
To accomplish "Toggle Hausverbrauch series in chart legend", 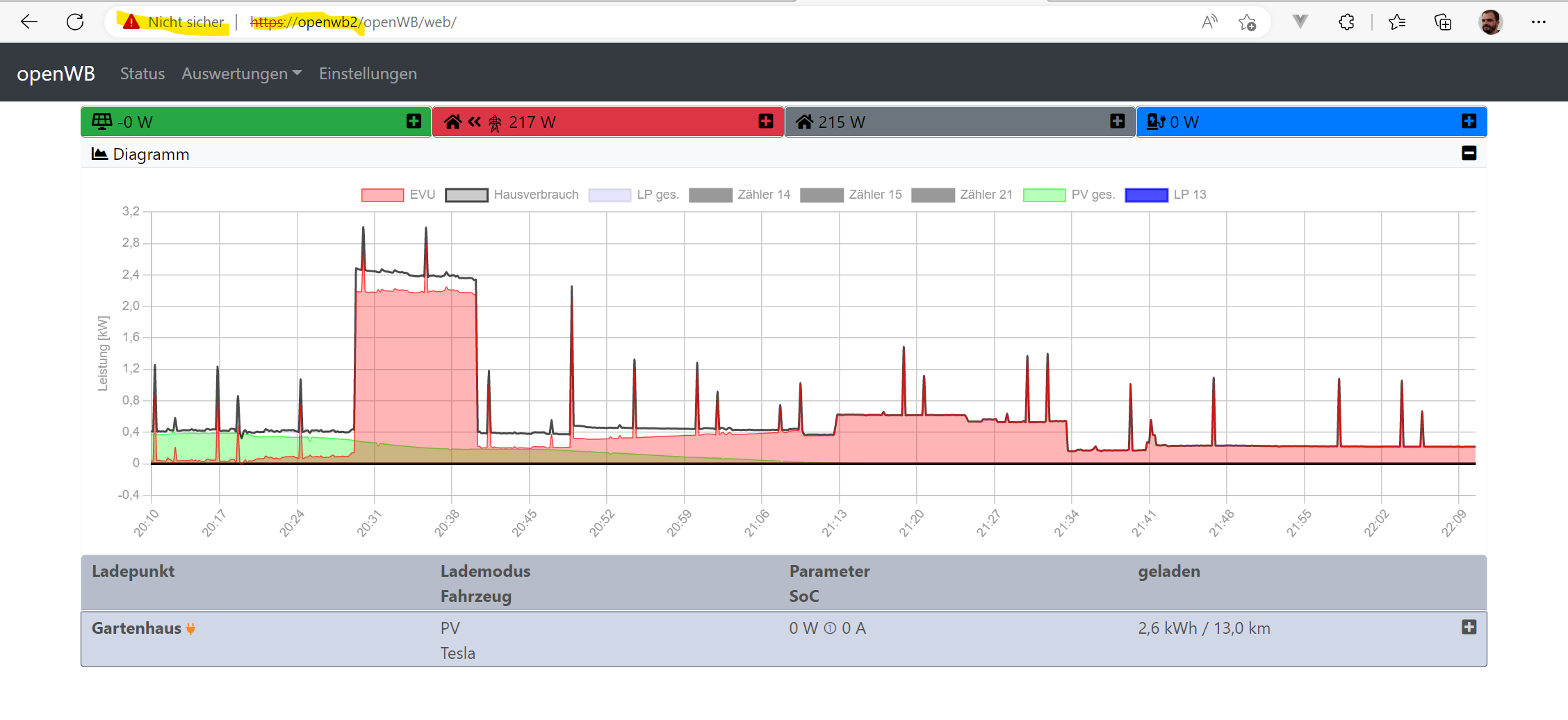I will [x=512, y=195].
